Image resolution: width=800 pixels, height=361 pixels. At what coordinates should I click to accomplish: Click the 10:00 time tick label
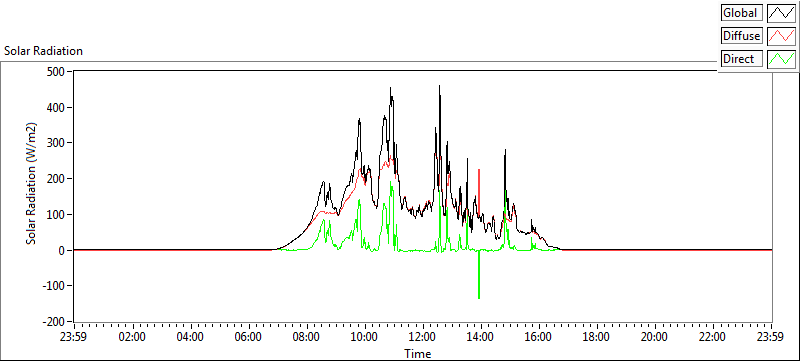coord(365,337)
